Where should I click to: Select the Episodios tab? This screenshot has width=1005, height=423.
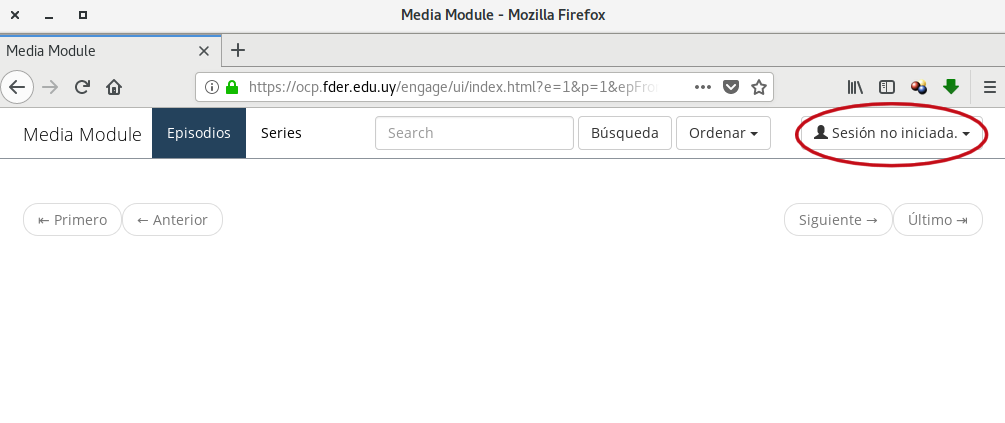point(199,133)
